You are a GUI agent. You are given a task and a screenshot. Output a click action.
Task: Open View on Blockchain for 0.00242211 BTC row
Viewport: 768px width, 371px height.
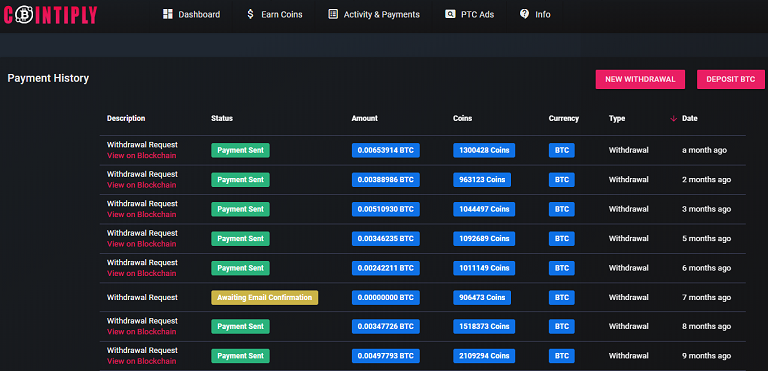point(142,273)
